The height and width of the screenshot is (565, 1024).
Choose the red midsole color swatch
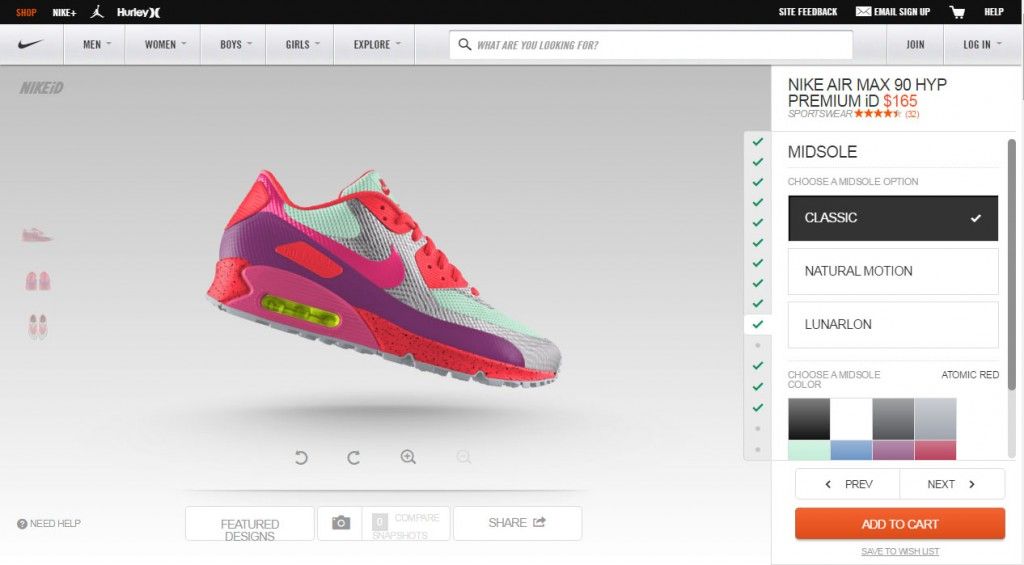[x=935, y=450]
